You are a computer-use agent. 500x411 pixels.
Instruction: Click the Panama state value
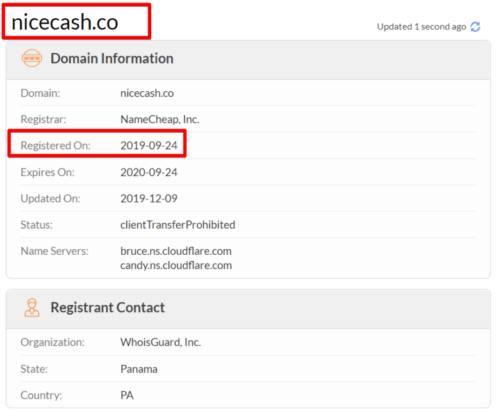pyautogui.click(x=139, y=369)
